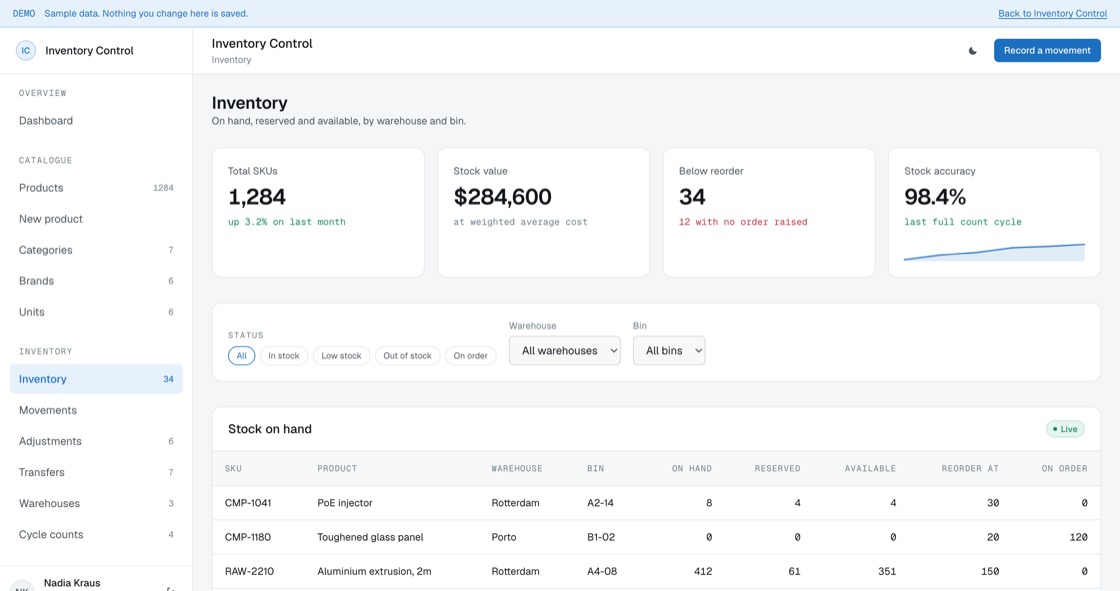
Task: Click the On hand column header
Action: pos(691,469)
